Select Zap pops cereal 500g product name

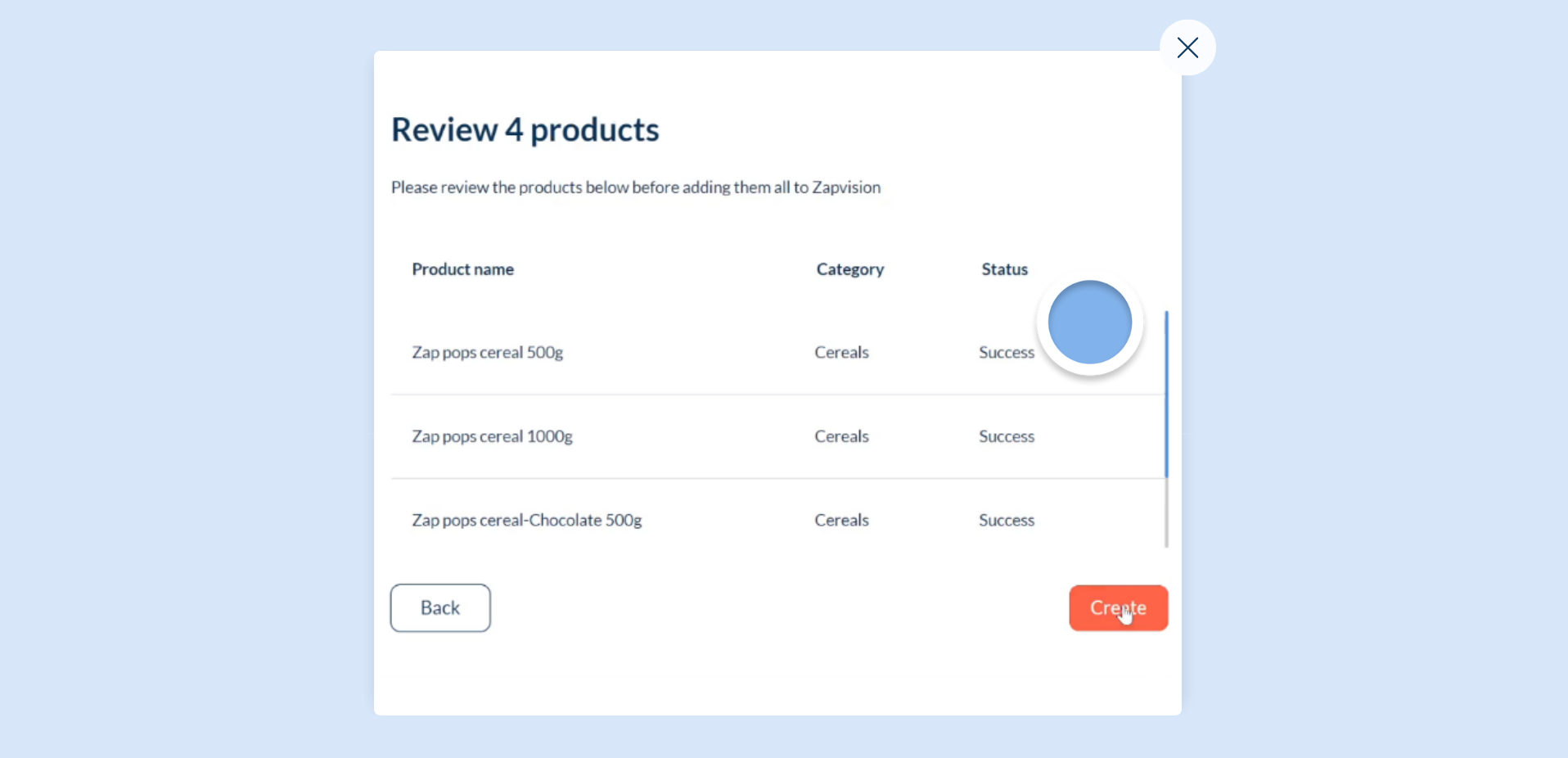pyautogui.click(x=488, y=353)
